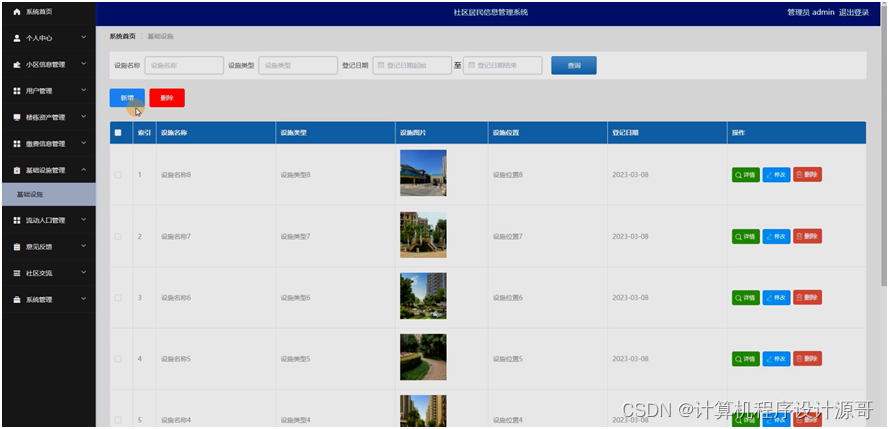This screenshot has height=429, width=889.
Task: Open the facility image for 设施名称5
Action: tap(423, 357)
